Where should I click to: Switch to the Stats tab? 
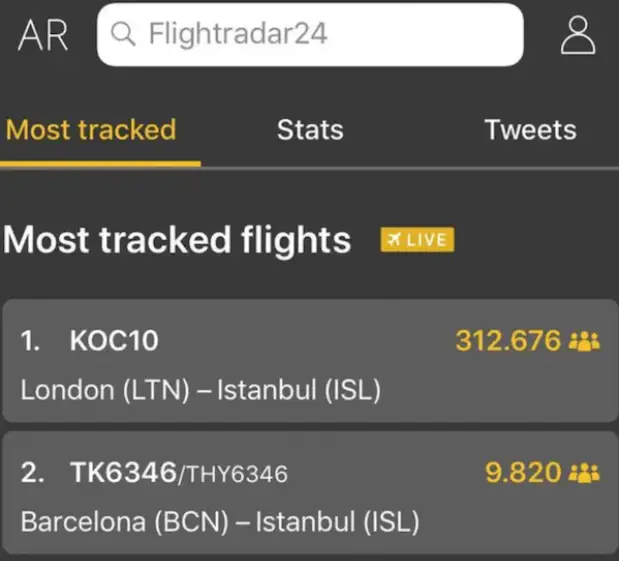coord(310,130)
